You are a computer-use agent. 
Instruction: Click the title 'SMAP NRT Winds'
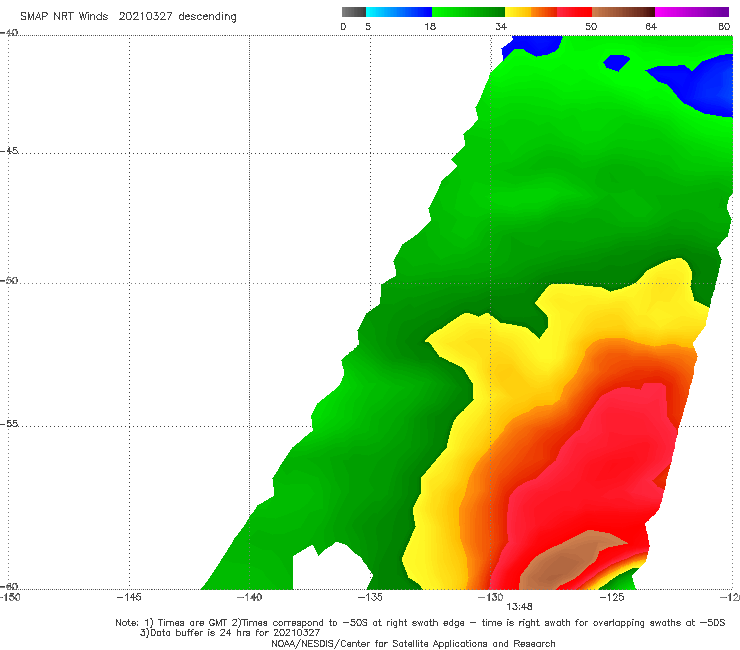64,16
